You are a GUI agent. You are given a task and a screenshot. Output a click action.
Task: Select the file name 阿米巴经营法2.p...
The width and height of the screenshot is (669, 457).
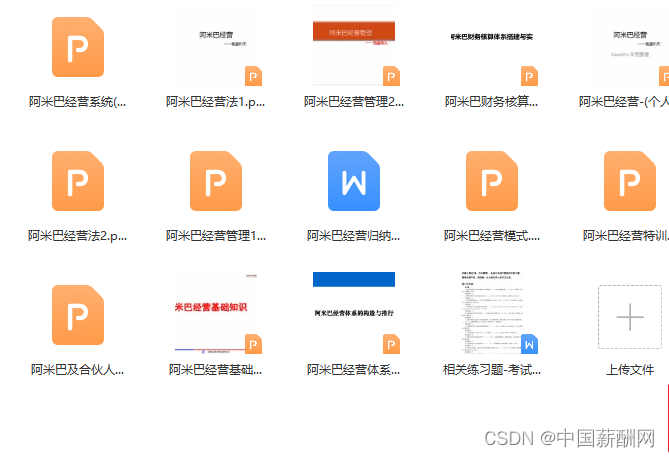click(78, 236)
